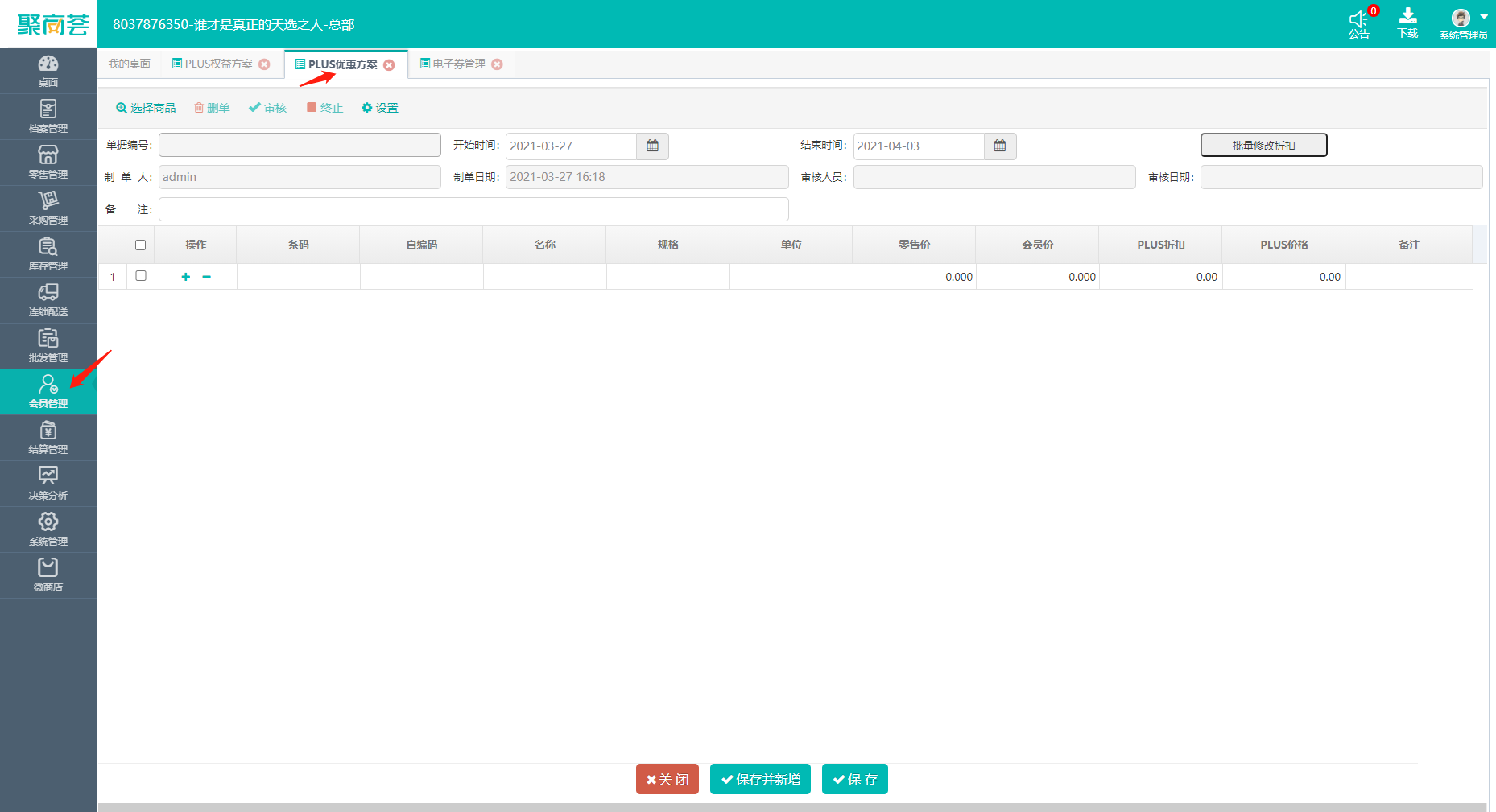Click the 条码 column header
1496x812 pixels.
pyautogui.click(x=298, y=245)
